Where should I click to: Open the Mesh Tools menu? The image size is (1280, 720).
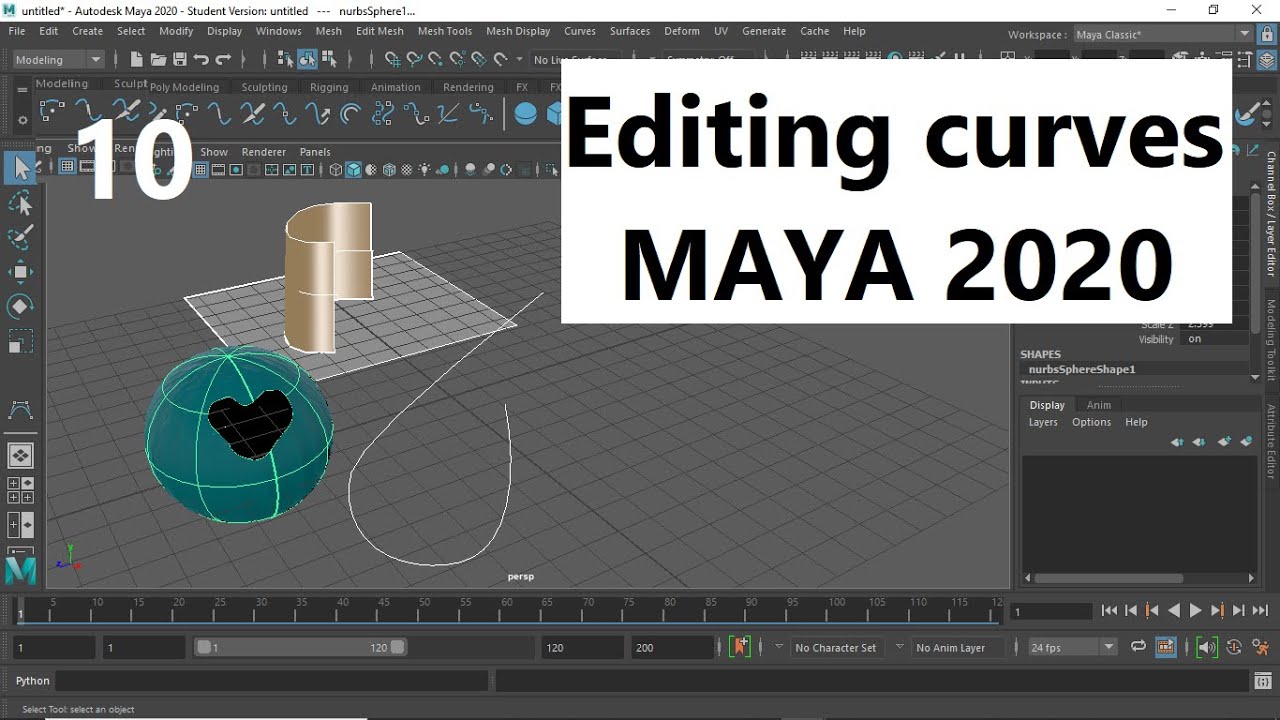[x=445, y=31]
